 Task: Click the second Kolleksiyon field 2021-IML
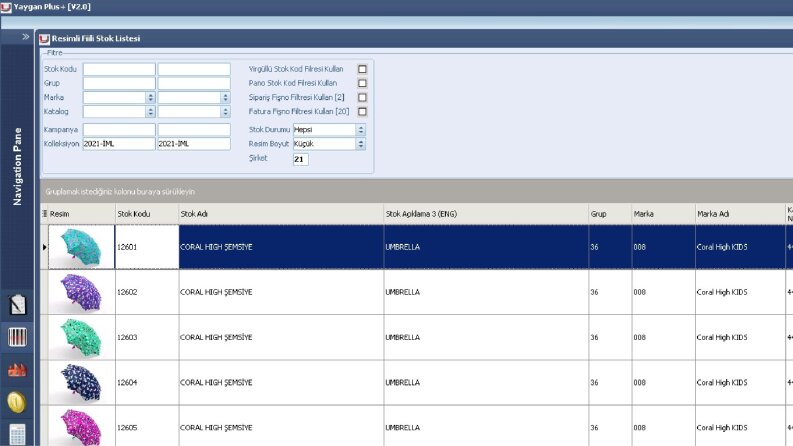click(194, 144)
